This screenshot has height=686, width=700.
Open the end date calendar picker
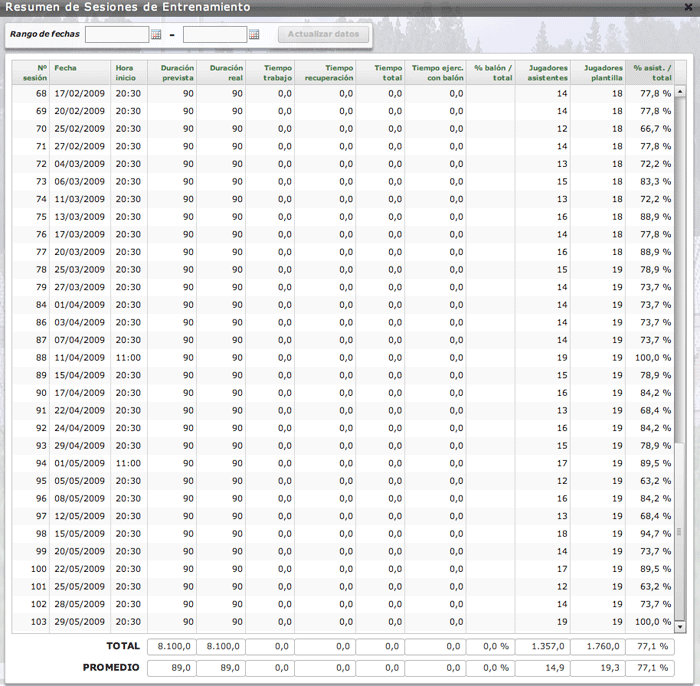(254, 34)
